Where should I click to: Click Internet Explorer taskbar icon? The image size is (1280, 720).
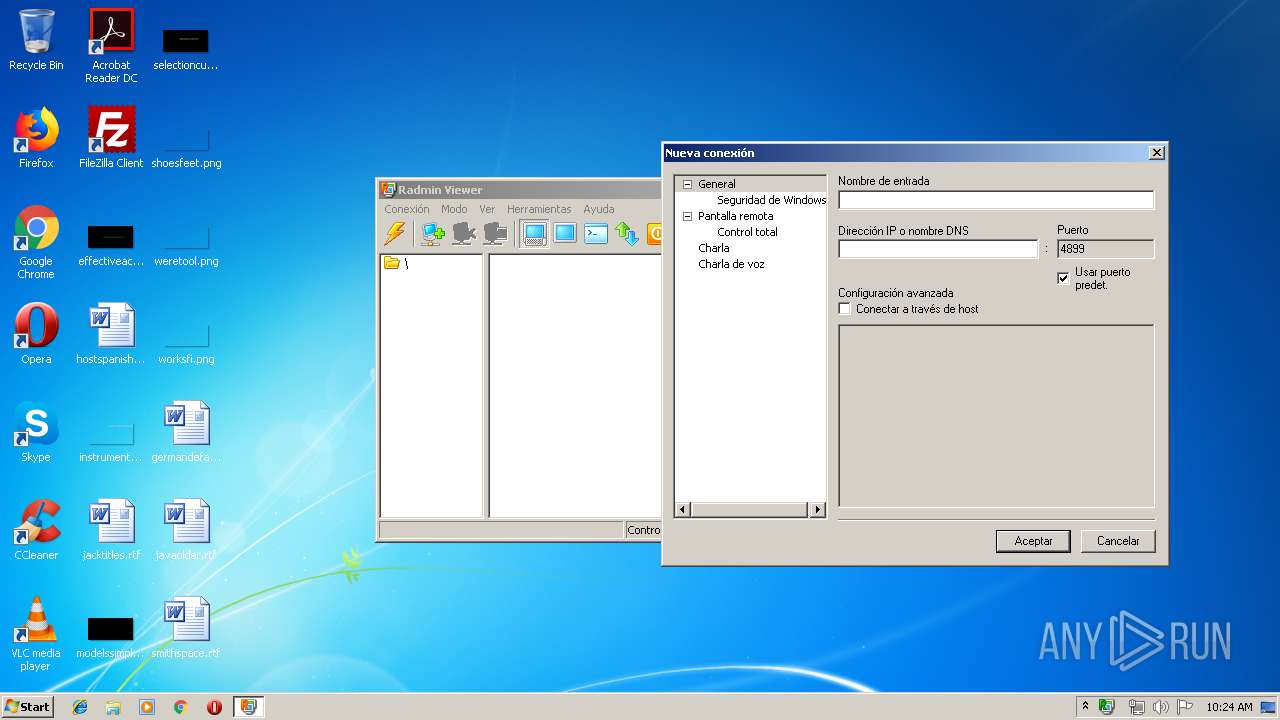click(80, 707)
